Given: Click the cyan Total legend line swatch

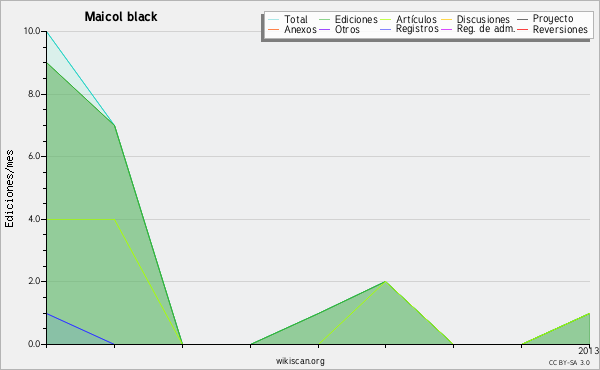Looking at the screenshot, I should [273, 20].
